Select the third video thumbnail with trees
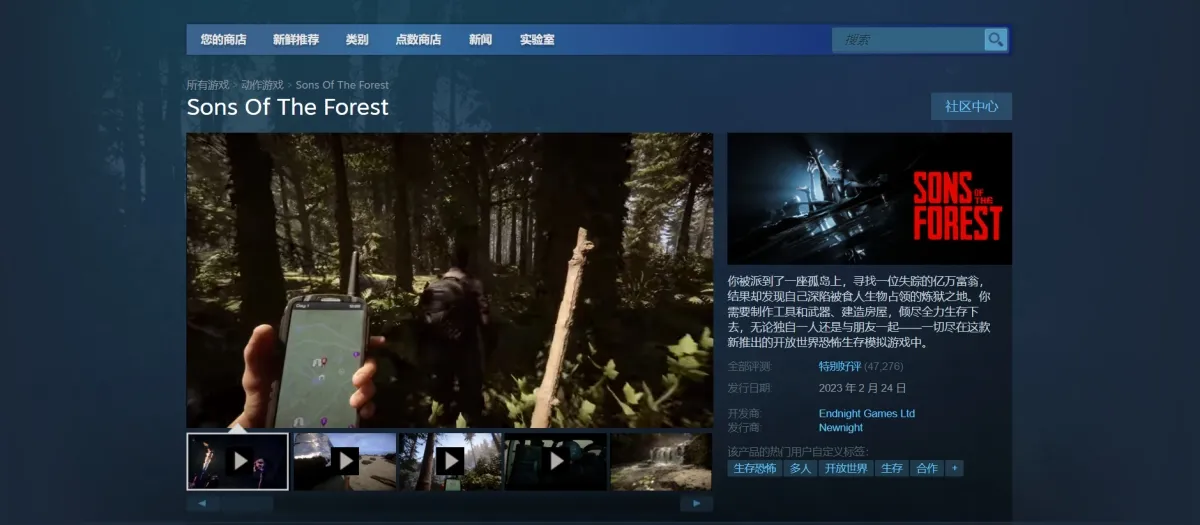 [x=450, y=461]
